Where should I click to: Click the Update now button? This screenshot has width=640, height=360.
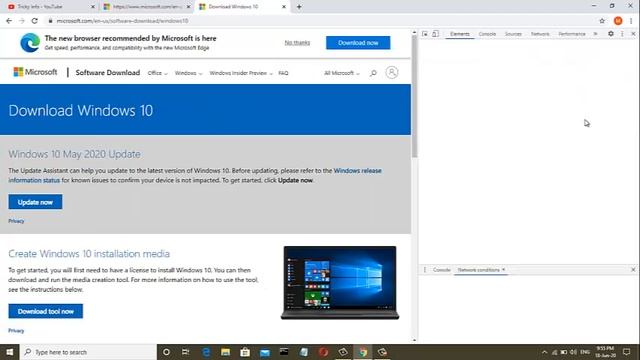pos(35,202)
